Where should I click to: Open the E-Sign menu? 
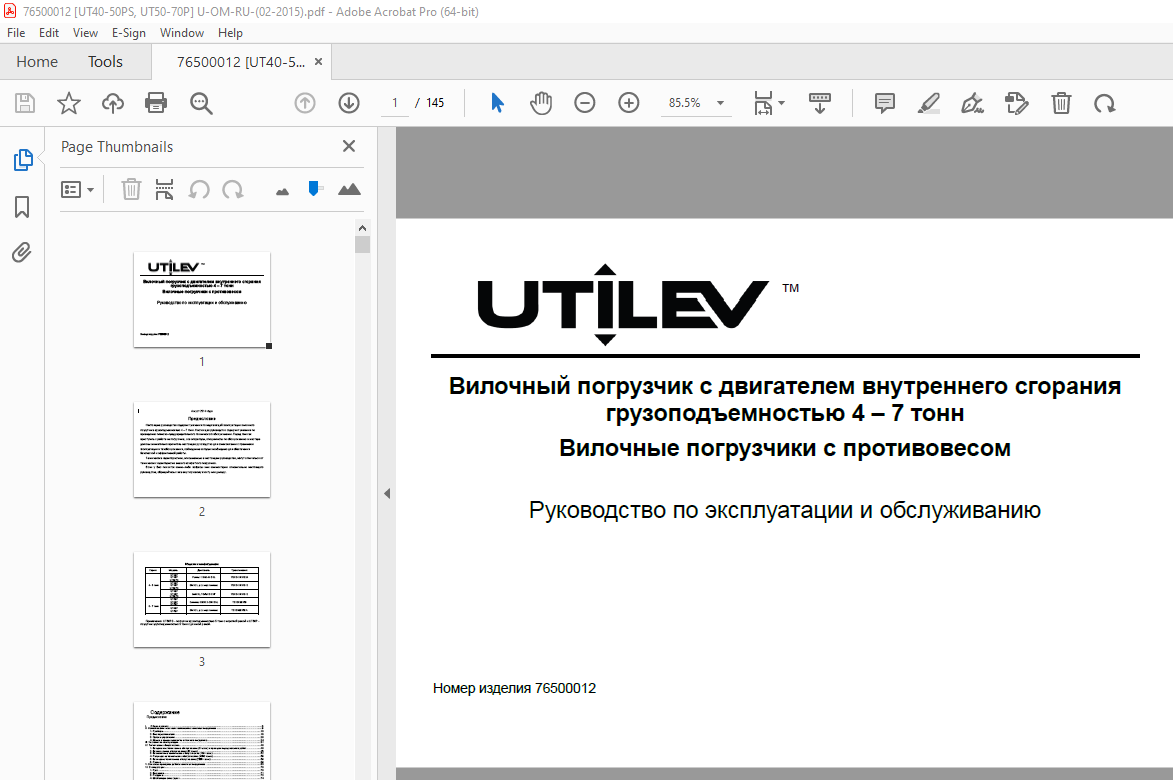(129, 33)
